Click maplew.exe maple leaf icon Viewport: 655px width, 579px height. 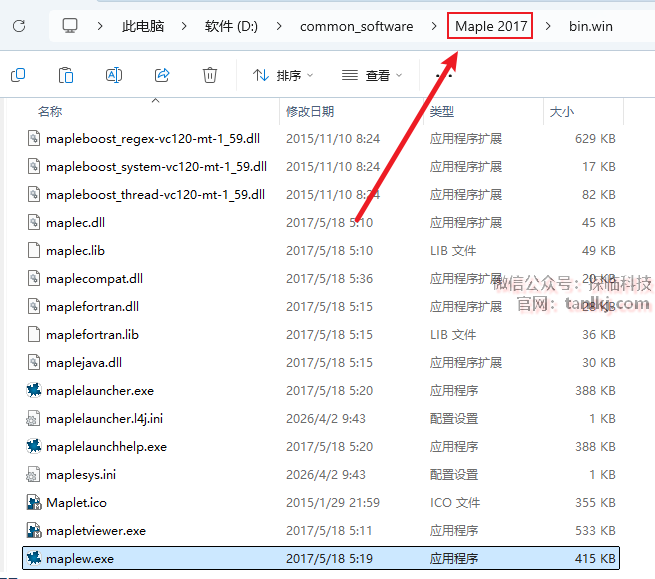[34, 558]
